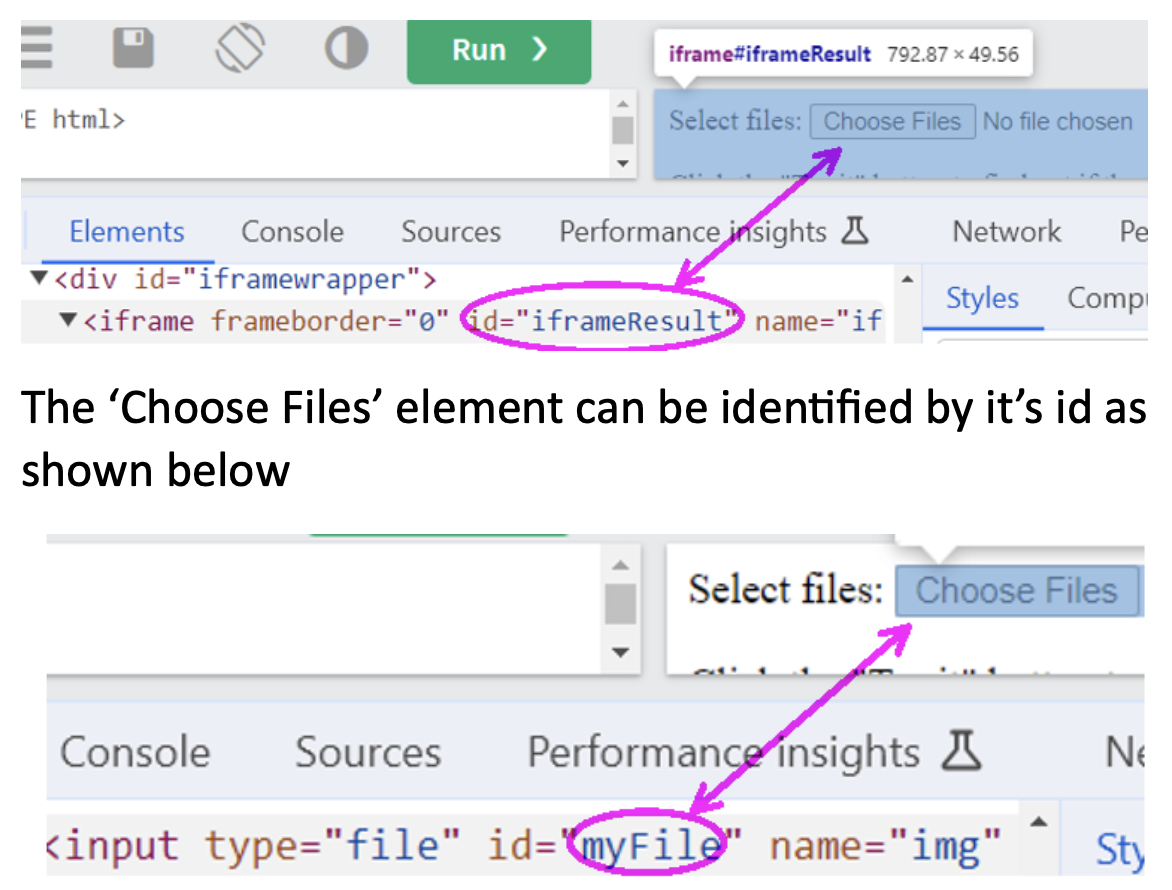Click the flask icon in the lower DevTools tab bar
The image size is (1172, 890).
point(963,752)
